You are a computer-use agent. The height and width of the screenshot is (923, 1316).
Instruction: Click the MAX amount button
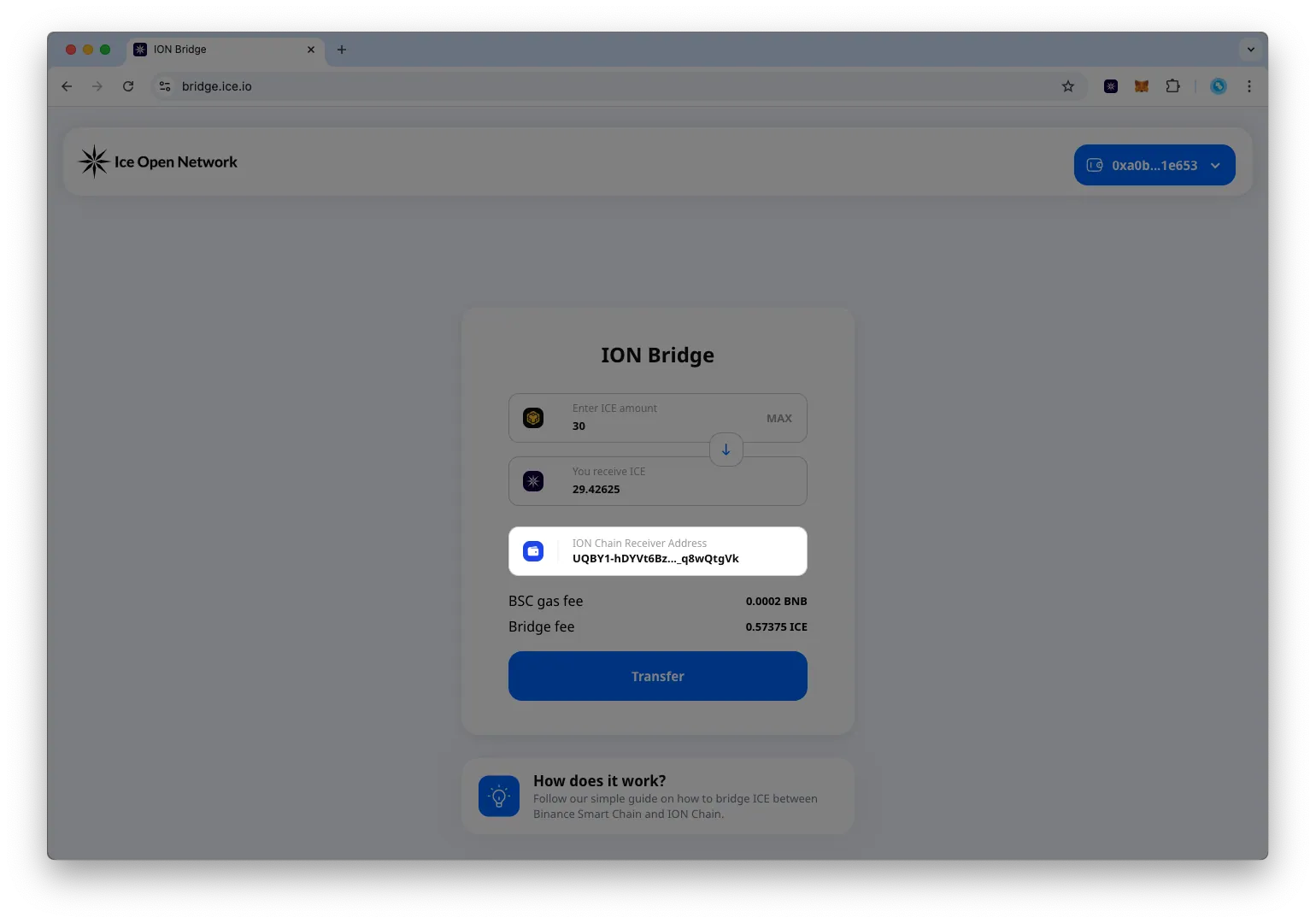(779, 419)
